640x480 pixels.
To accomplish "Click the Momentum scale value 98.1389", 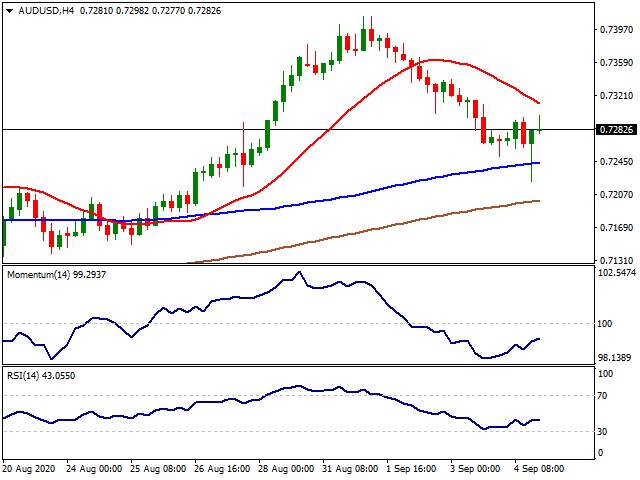I will (614, 358).
